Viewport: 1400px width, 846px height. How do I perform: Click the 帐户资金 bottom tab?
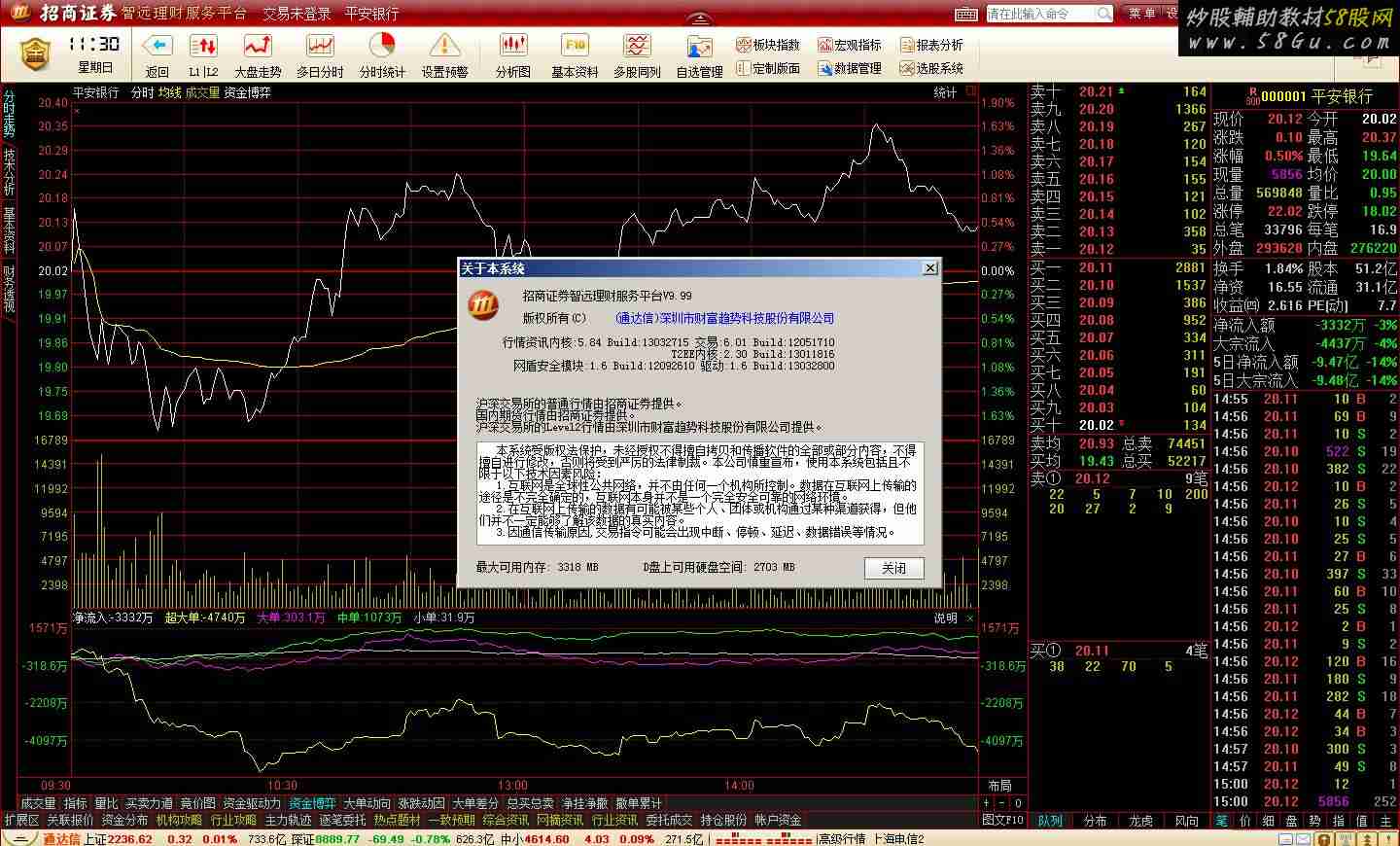pyautogui.click(x=778, y=820)
